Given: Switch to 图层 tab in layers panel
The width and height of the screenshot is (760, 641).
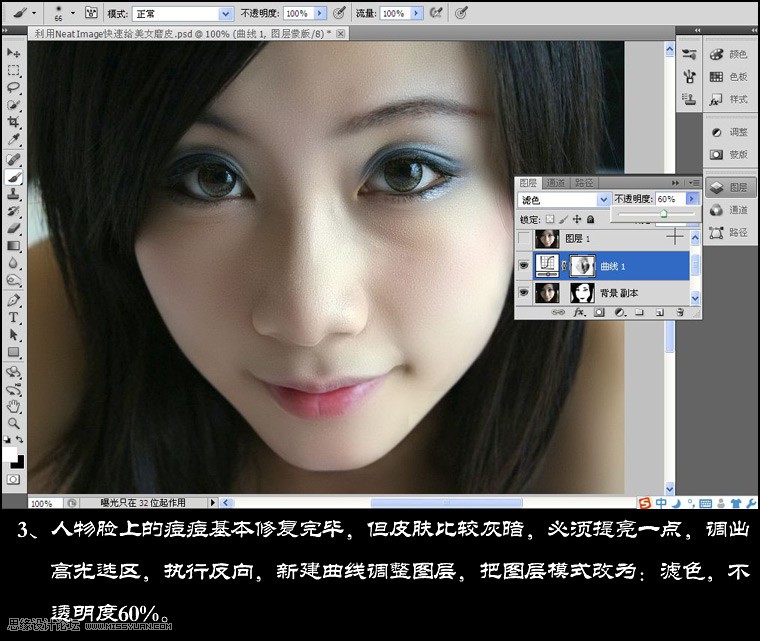Looking at the screenshot, I should [528, 183].
